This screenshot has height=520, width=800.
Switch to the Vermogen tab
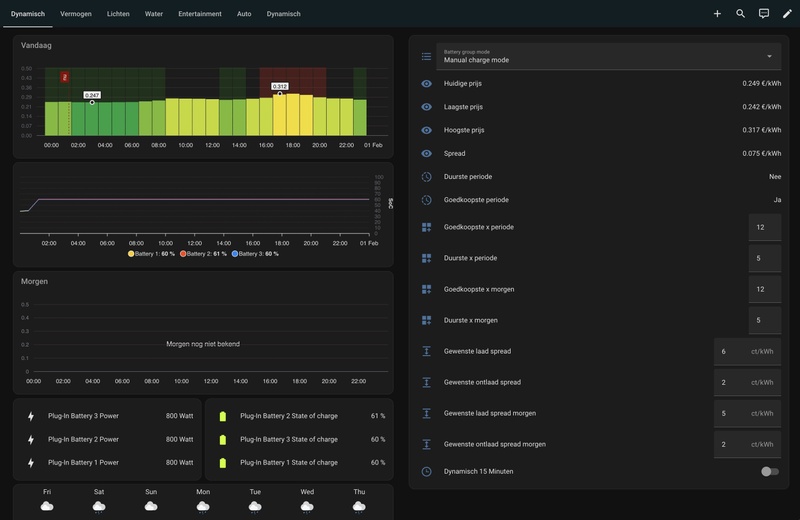[76, 14]
